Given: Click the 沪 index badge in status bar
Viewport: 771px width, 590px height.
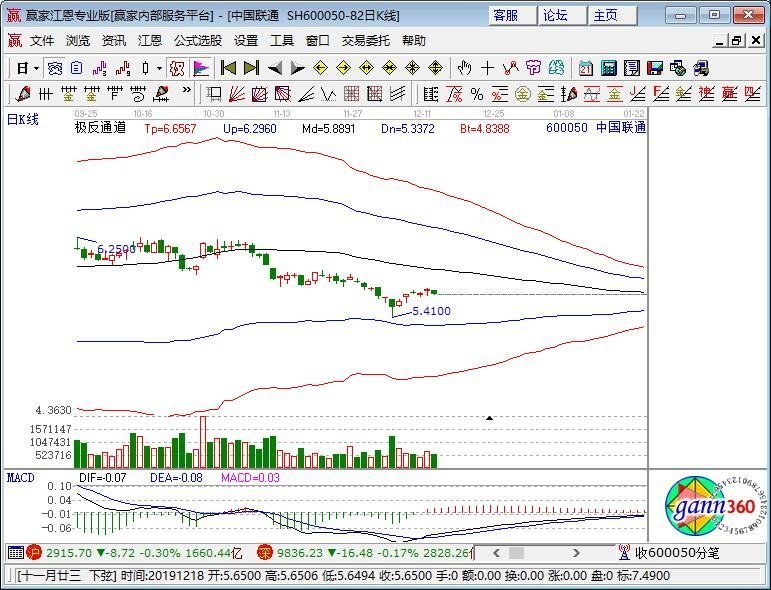Looking at the screenshot, I should 34,553.
